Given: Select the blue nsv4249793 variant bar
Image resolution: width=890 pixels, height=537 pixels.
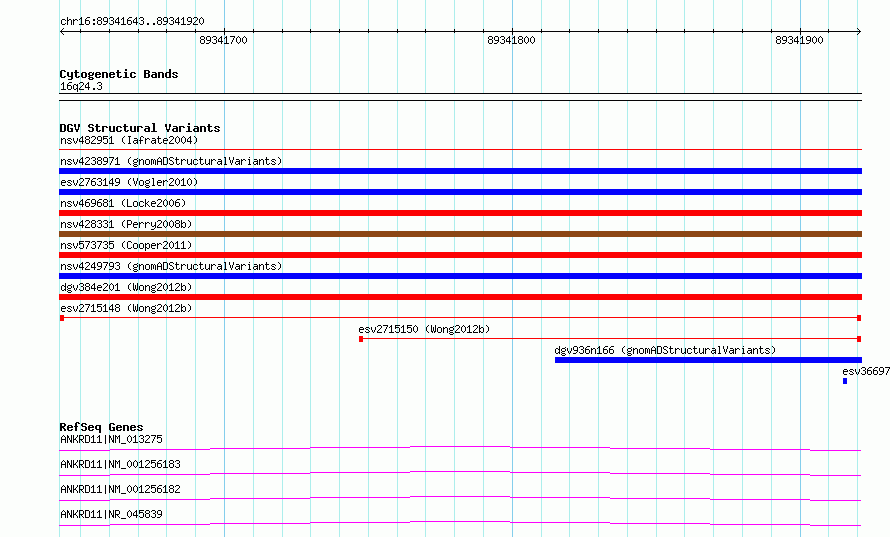Looking at the screenshot, I should 460,276.
